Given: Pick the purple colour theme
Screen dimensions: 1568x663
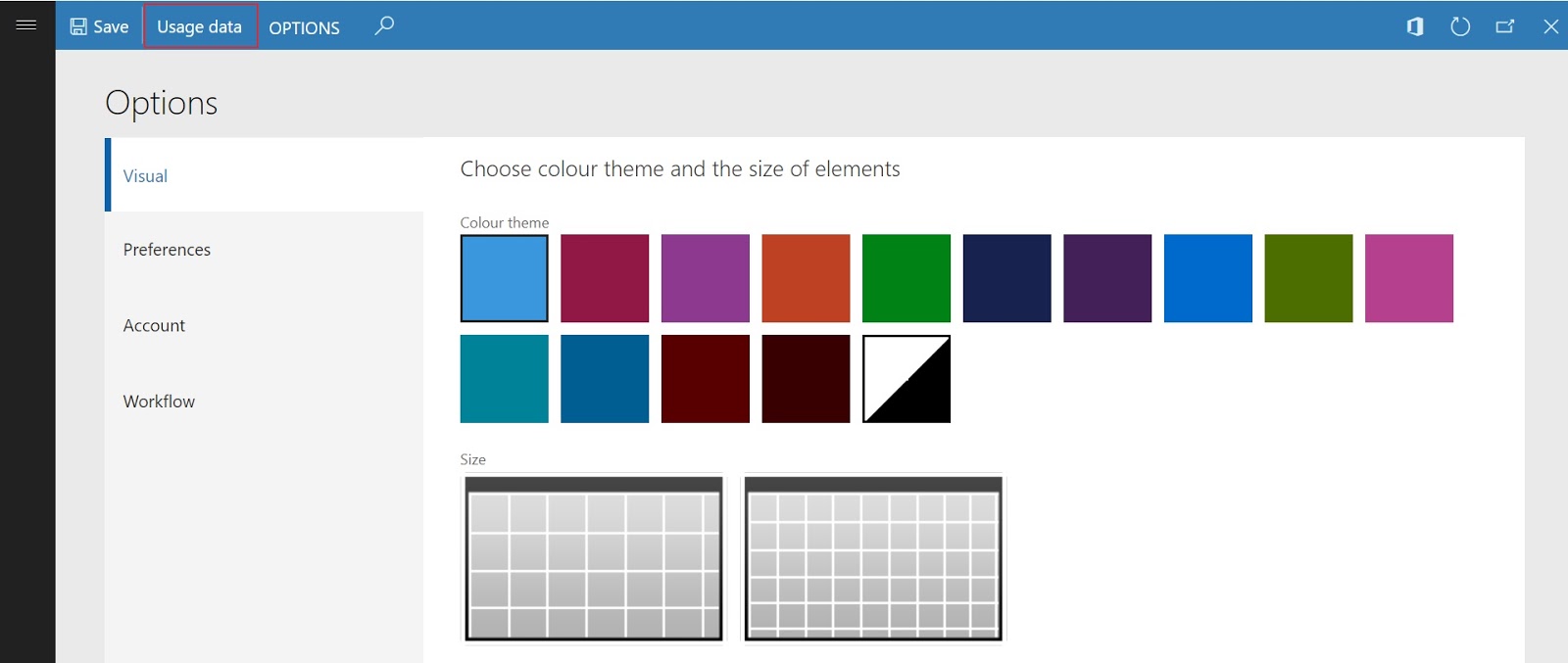Looking at the screenshot, I should (706, 278).
